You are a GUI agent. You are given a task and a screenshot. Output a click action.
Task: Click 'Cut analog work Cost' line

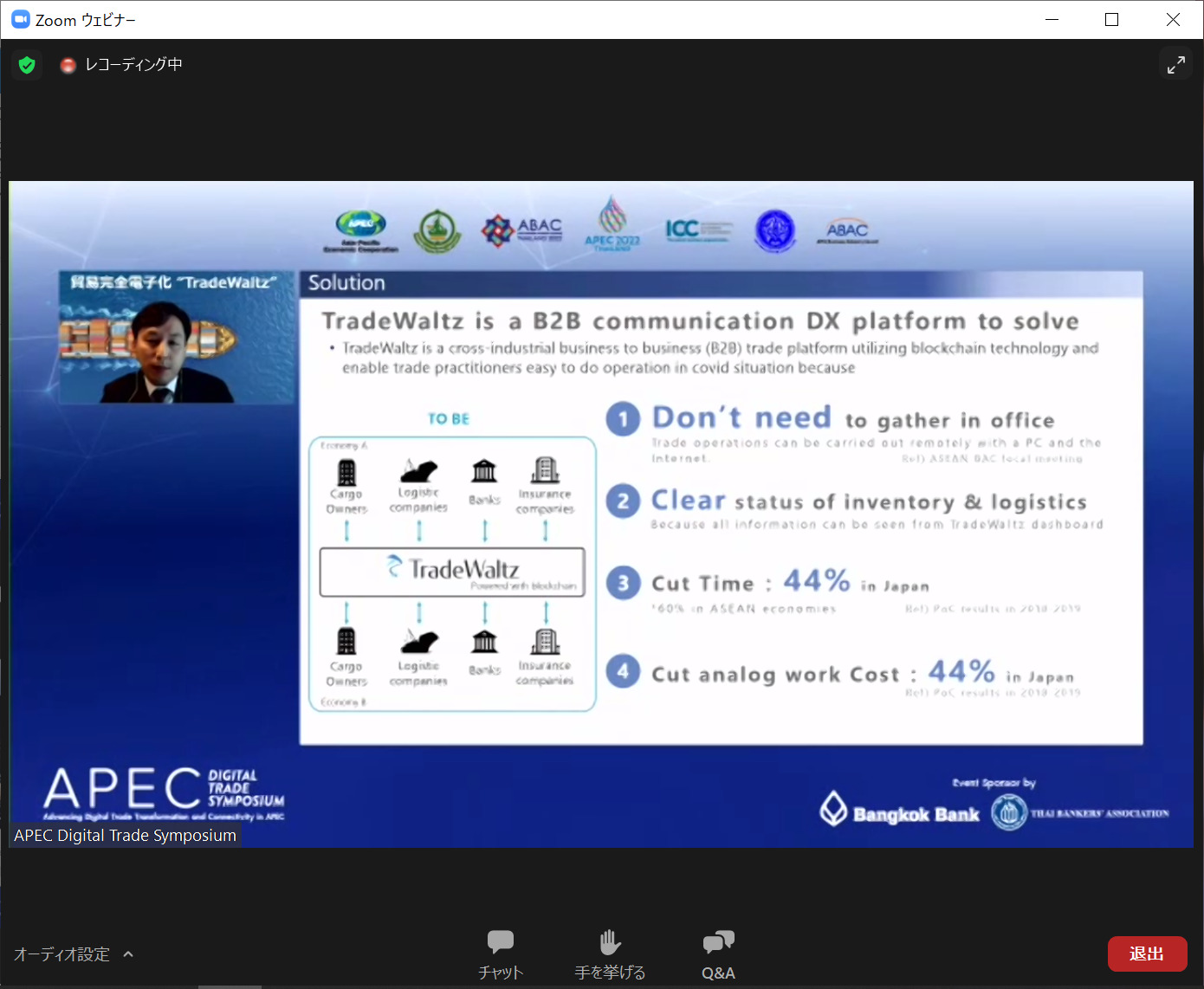[863, 673]
